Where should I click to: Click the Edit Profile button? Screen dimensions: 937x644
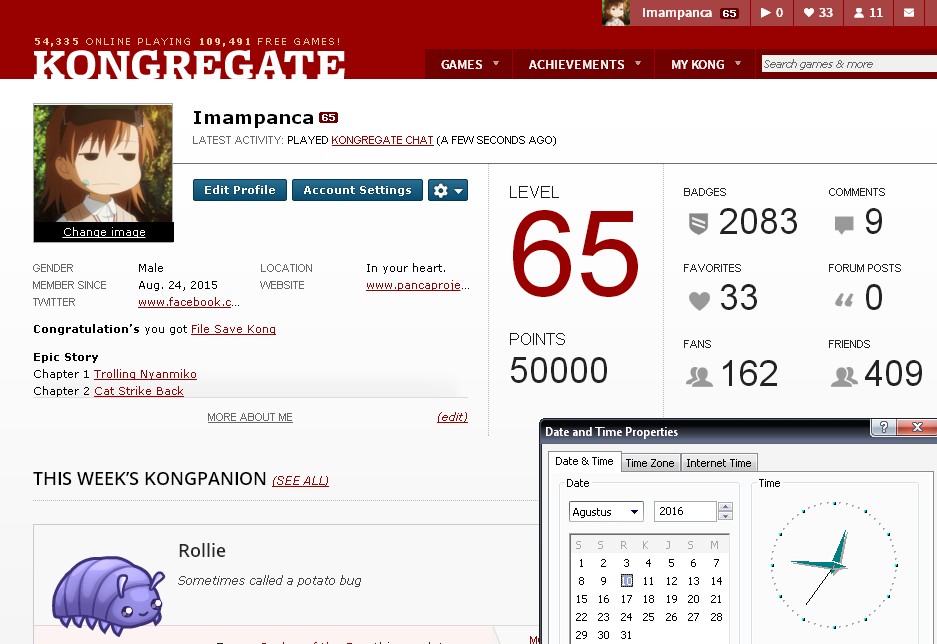click(x=240, y=190)
